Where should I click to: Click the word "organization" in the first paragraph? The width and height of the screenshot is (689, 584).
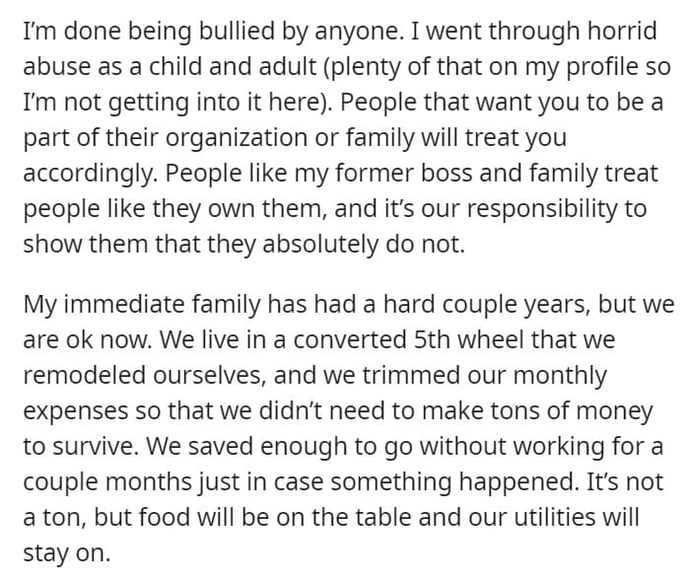[x=236, y=138]
